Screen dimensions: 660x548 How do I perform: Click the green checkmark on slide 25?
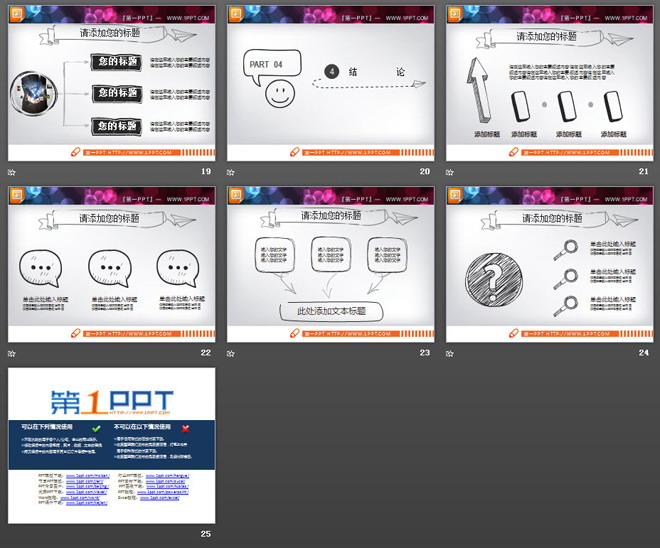pos(96,428)
